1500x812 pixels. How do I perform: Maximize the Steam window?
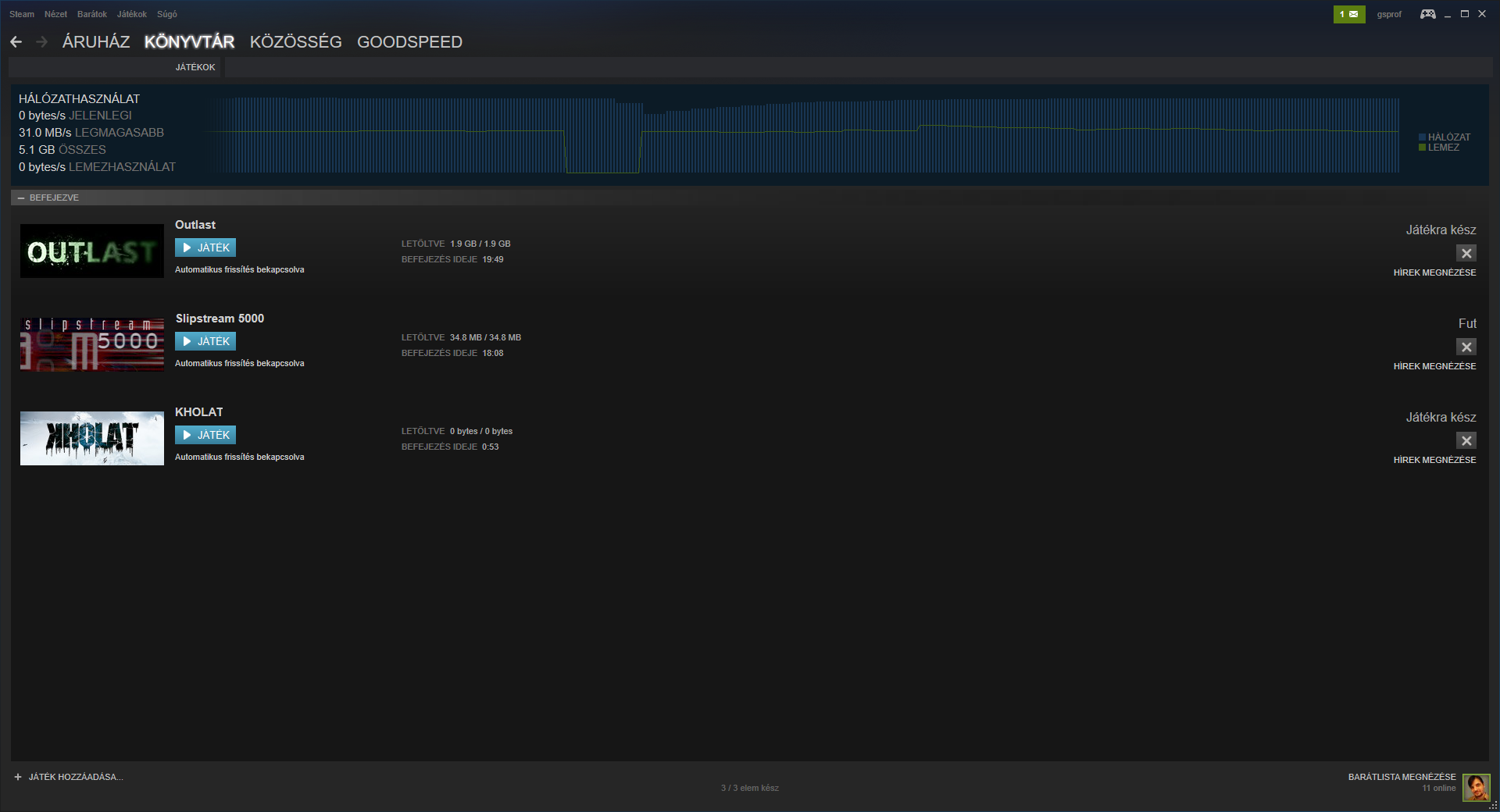(x=1465, y=14)
